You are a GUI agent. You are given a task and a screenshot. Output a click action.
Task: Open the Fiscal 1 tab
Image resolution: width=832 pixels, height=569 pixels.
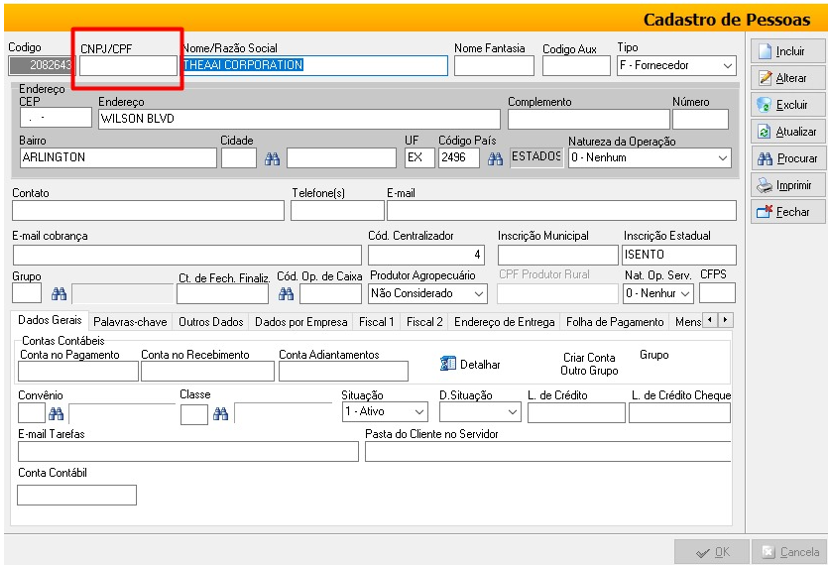377,322
